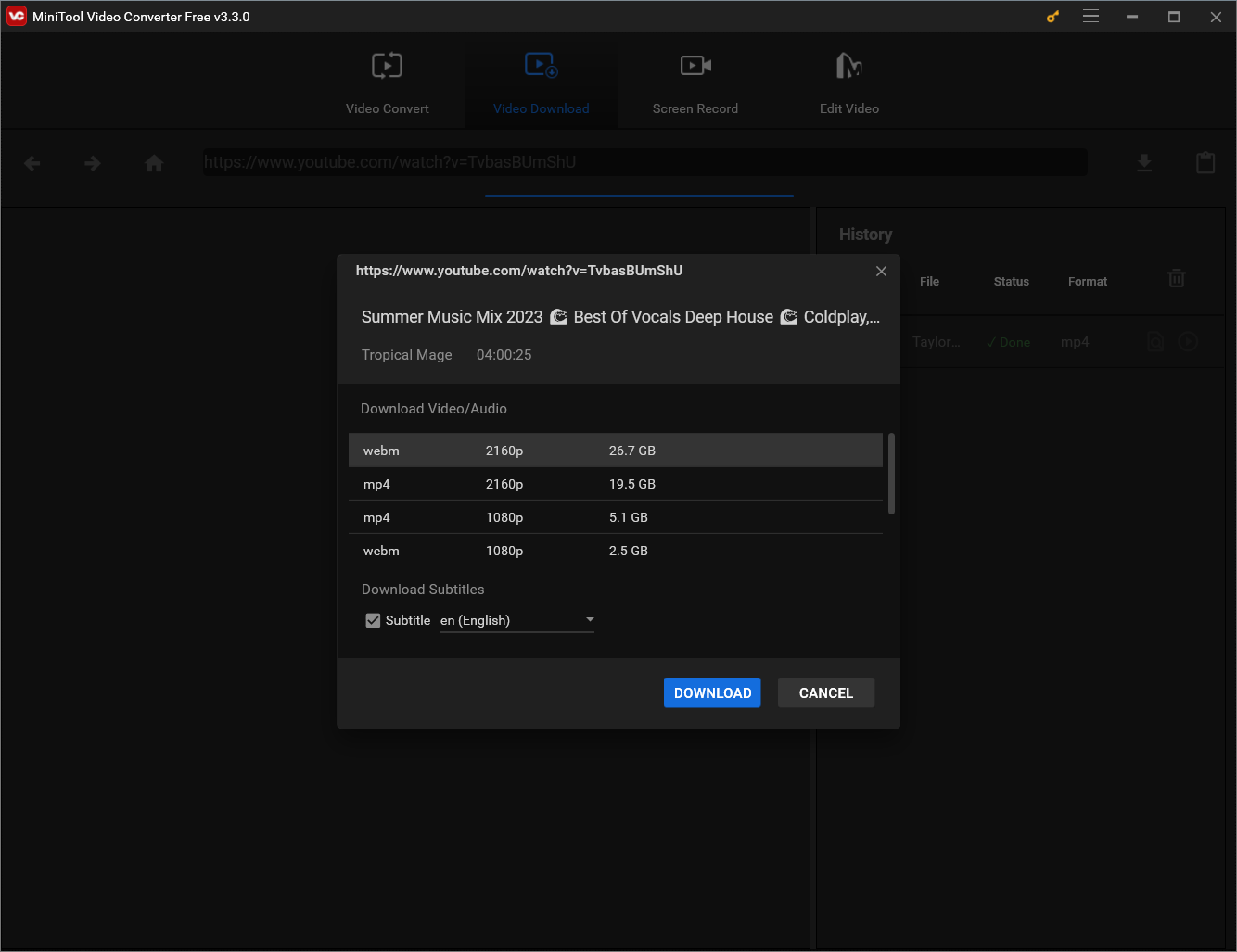Click the Video Download icon

coord(542,65)
